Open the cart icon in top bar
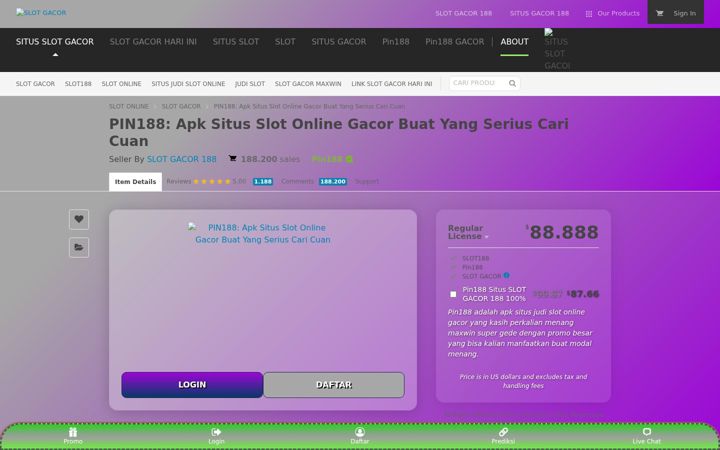Viewport: 720px width, 450px height. (659, 13)
